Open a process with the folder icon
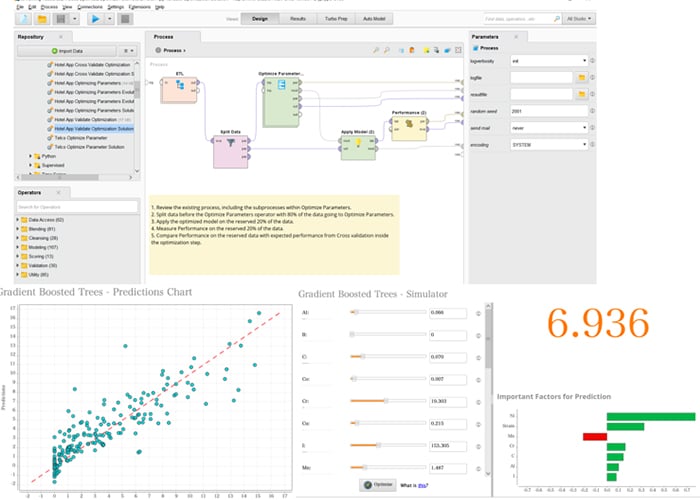The width and height of the screenshot is (700, 500). pos(42,19)
